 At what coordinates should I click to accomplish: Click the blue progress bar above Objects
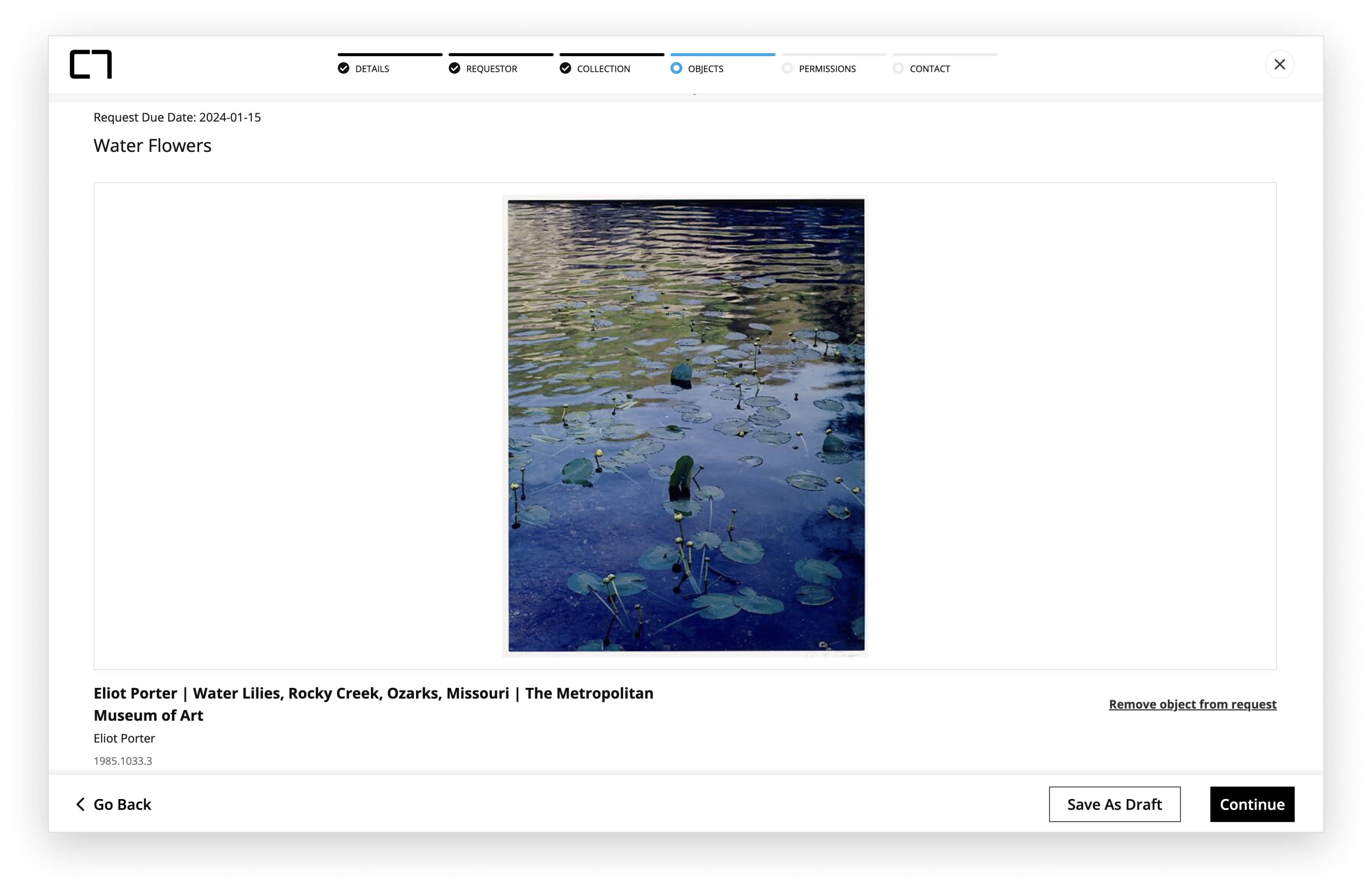tap(722, 55)
